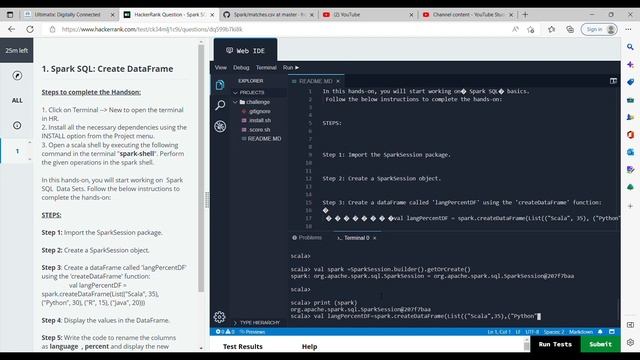The height and width of the screenshot is (360, 640).
Task: Click the Web IDE tab
Action: point(246,51)
